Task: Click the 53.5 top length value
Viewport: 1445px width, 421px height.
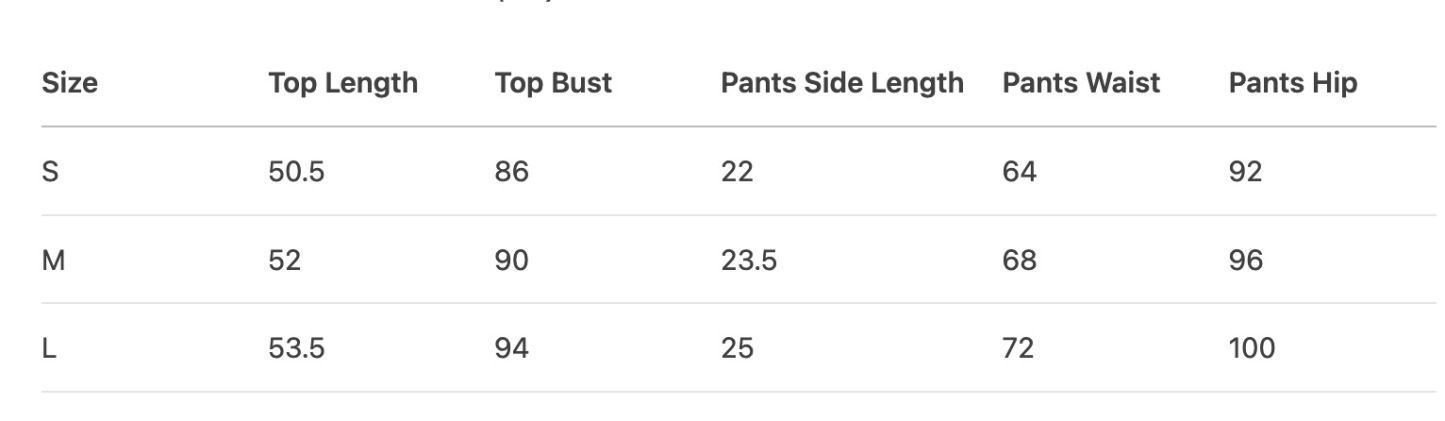Action: [x=296, y=349]
